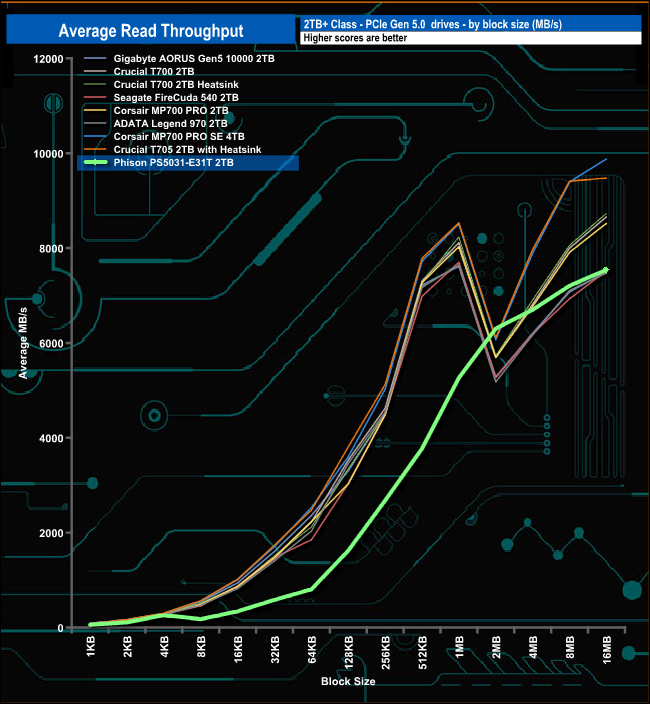Click the orange Crucial T705 legend line swatch
The height and width of the screenshot is (704, 650).
click(x=95, y=150)
